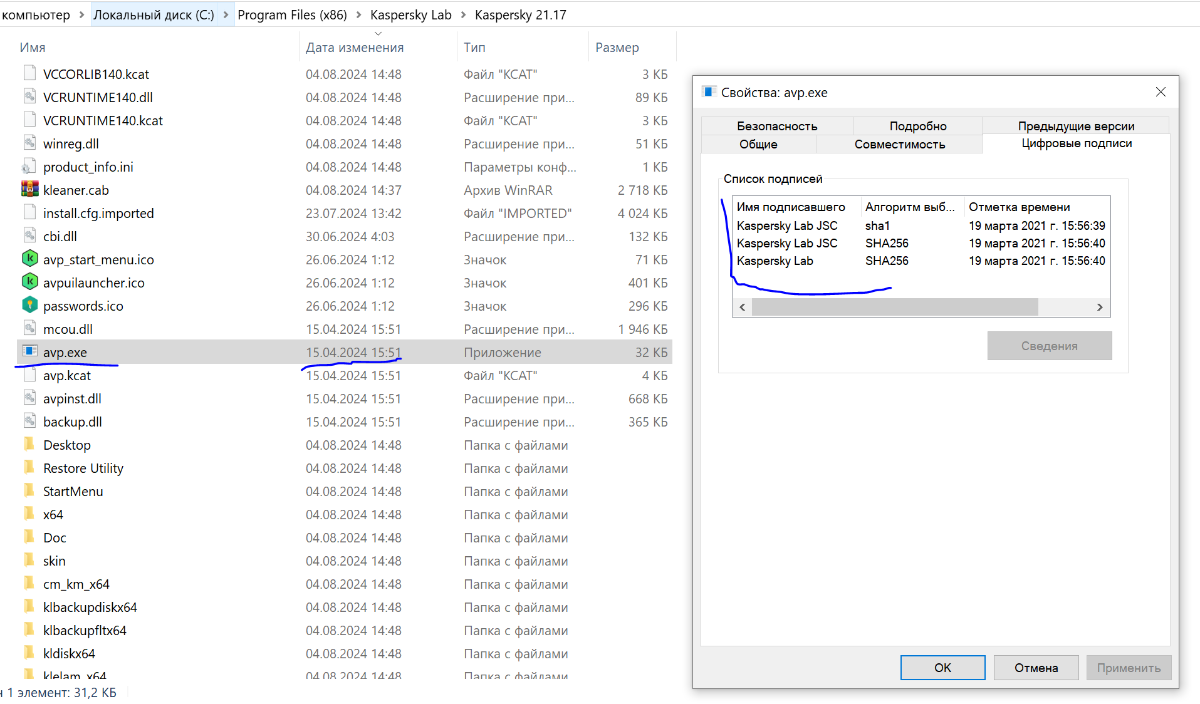Switch to the Совместимость tab
The image size is (1200, 704).
coord(900,144)
